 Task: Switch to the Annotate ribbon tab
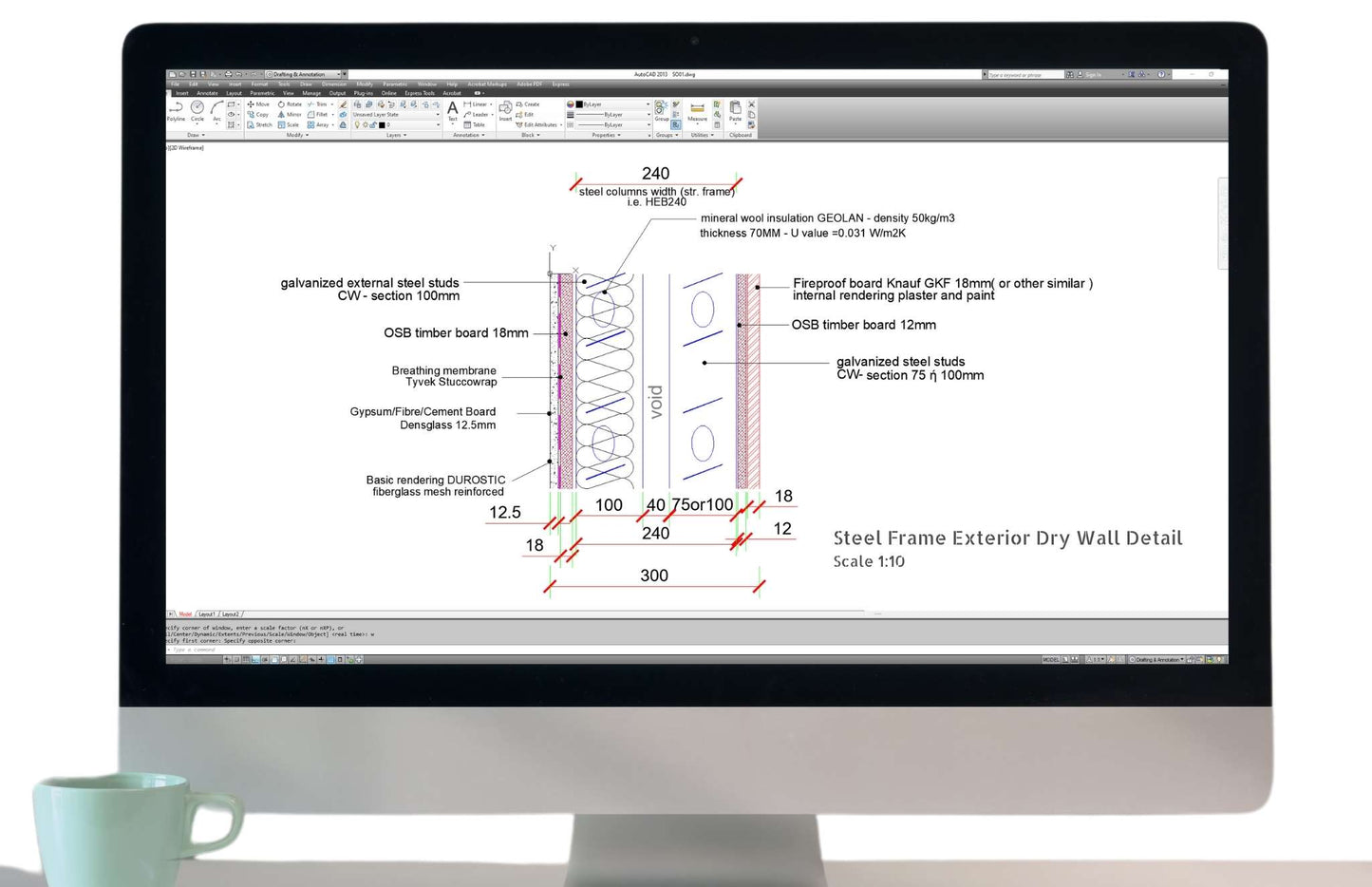coord(208,93)
